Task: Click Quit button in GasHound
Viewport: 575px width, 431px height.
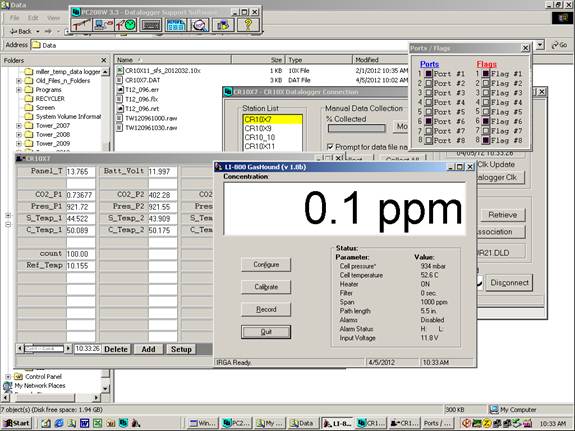Action: click(266, 332)
